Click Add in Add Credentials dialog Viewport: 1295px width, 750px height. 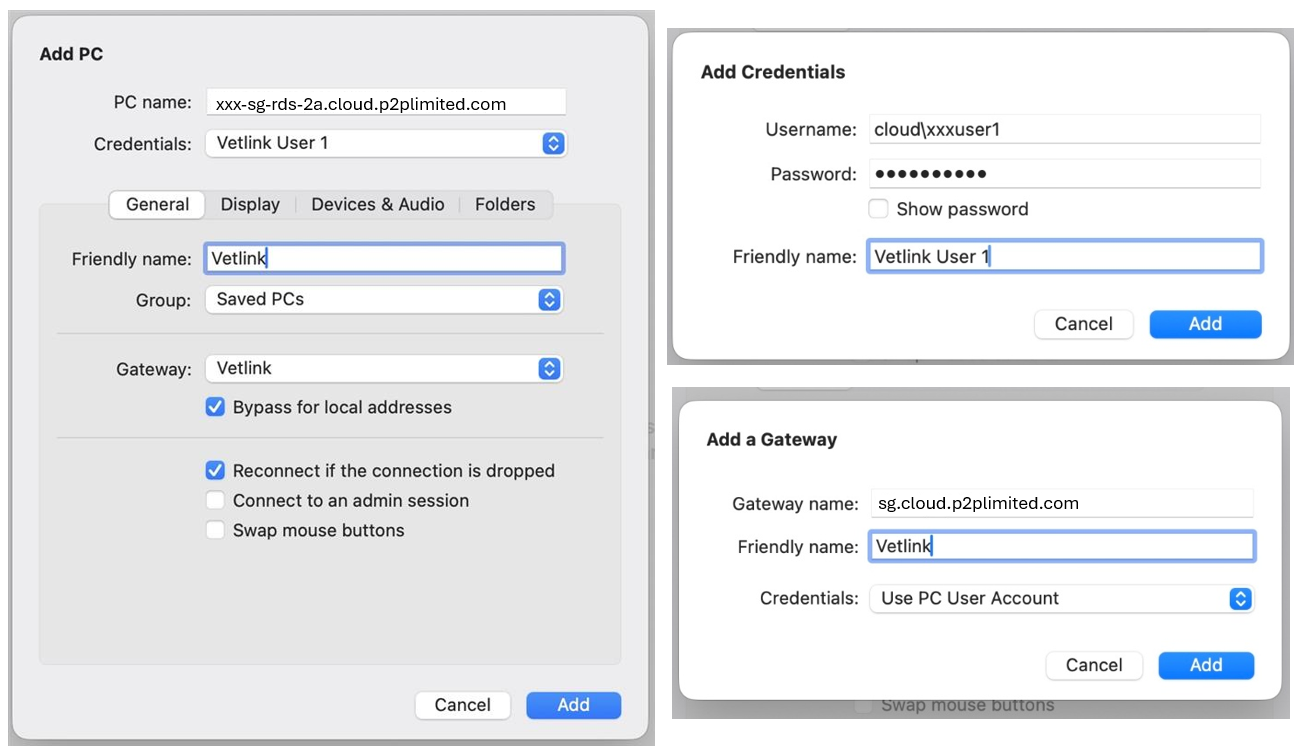pyautogui.click(x=1205, y=324)
